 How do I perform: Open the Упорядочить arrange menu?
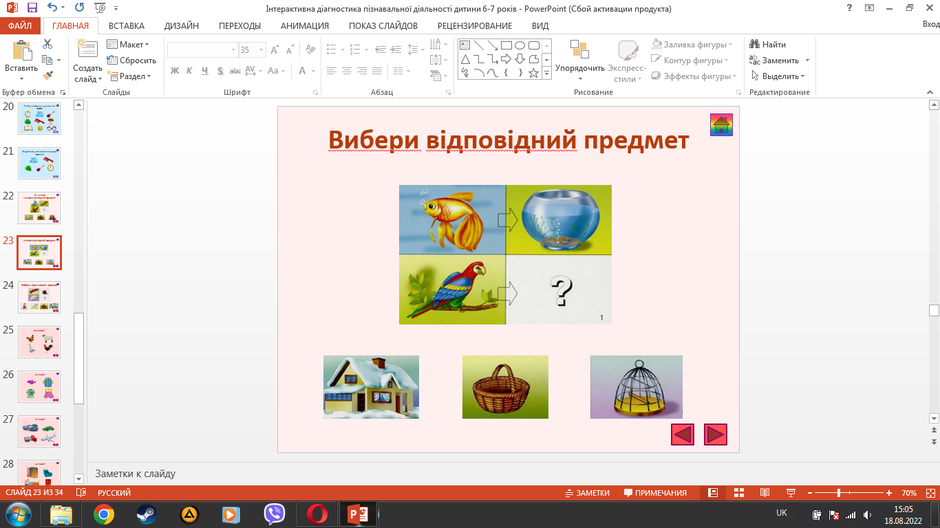pyautogui.click(x=579, y=61)
